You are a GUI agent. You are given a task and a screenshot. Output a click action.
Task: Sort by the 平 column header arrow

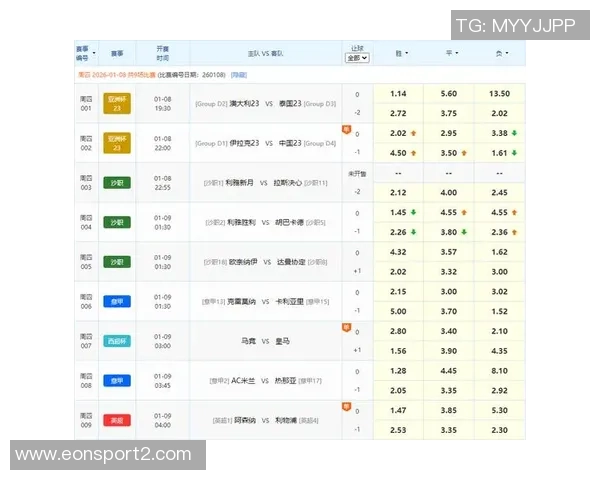457,53
